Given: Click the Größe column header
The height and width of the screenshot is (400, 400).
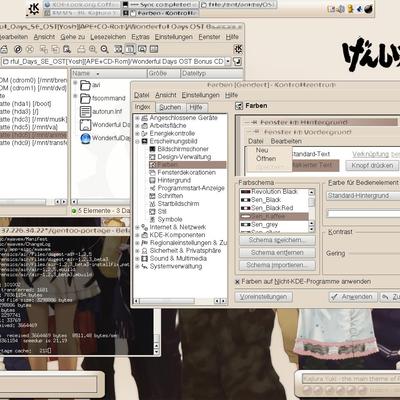Looking at the screenshot, I should pyautogui.click(x=163, y=73).
